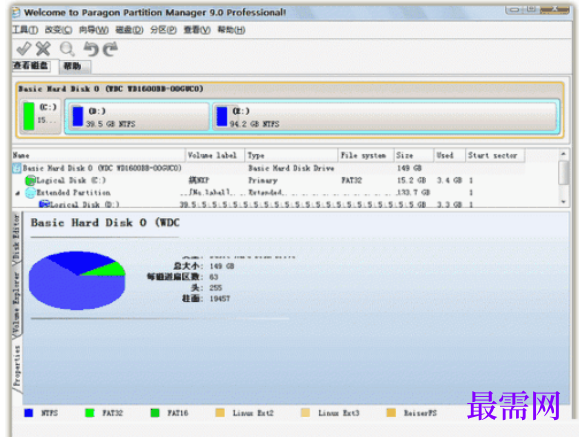Open the Properties side tab

click(17, 366)
